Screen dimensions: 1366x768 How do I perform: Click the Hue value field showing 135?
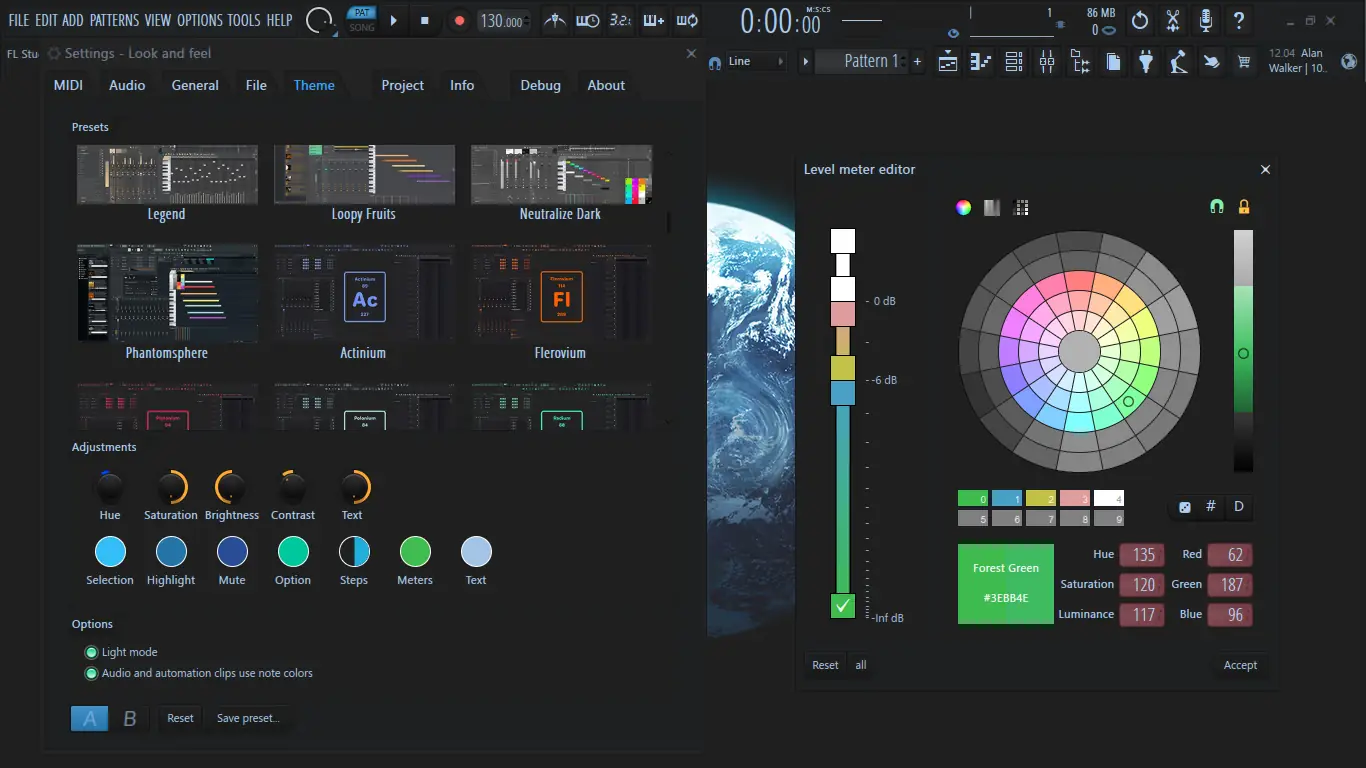click(1142, 555)
